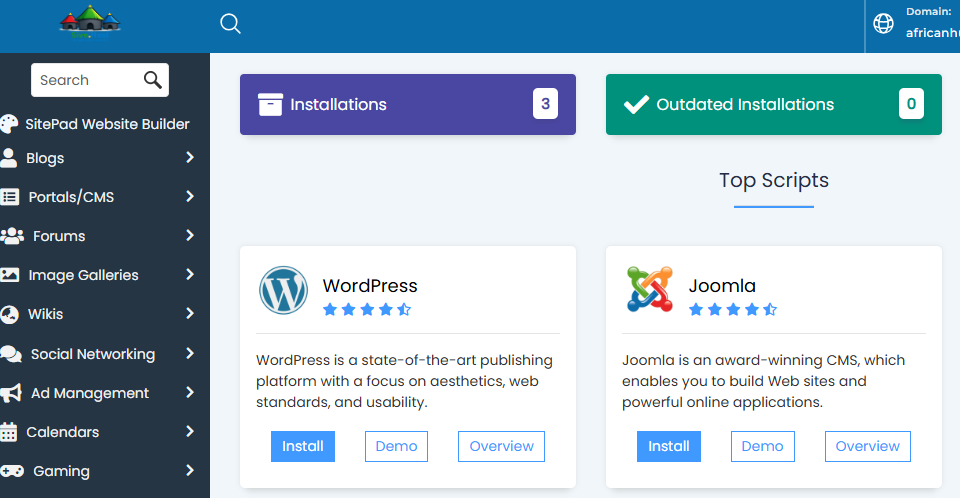Click the search magnifier in top bar
Screen dimensions: 960x498
230,24
